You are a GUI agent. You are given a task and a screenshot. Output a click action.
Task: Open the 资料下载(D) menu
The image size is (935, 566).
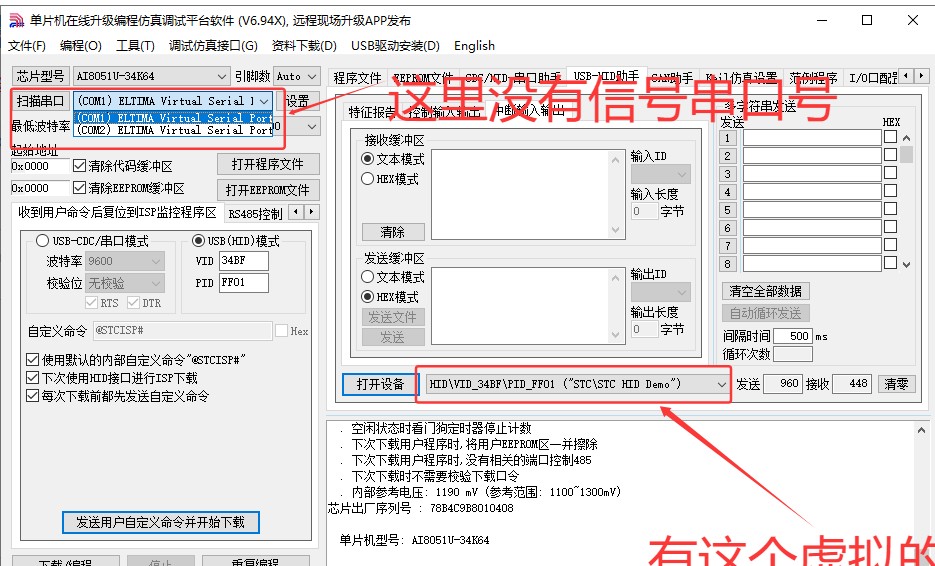304,46
